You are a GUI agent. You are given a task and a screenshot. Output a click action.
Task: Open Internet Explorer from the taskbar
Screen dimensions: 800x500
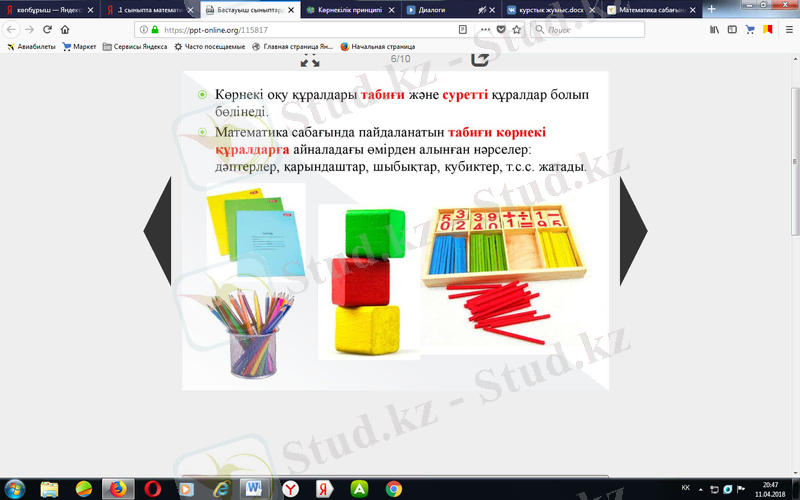point(221,489)
